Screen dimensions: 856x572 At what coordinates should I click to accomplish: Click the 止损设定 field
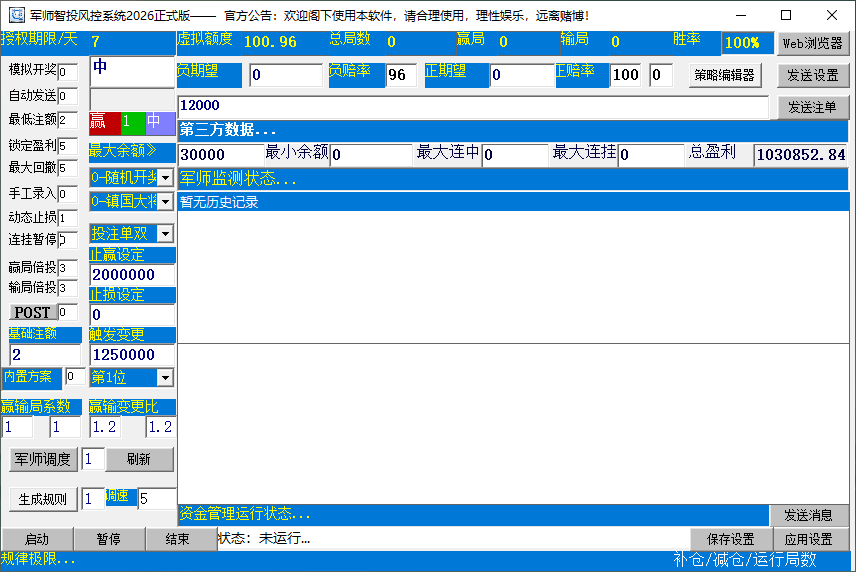coord(132,314)
